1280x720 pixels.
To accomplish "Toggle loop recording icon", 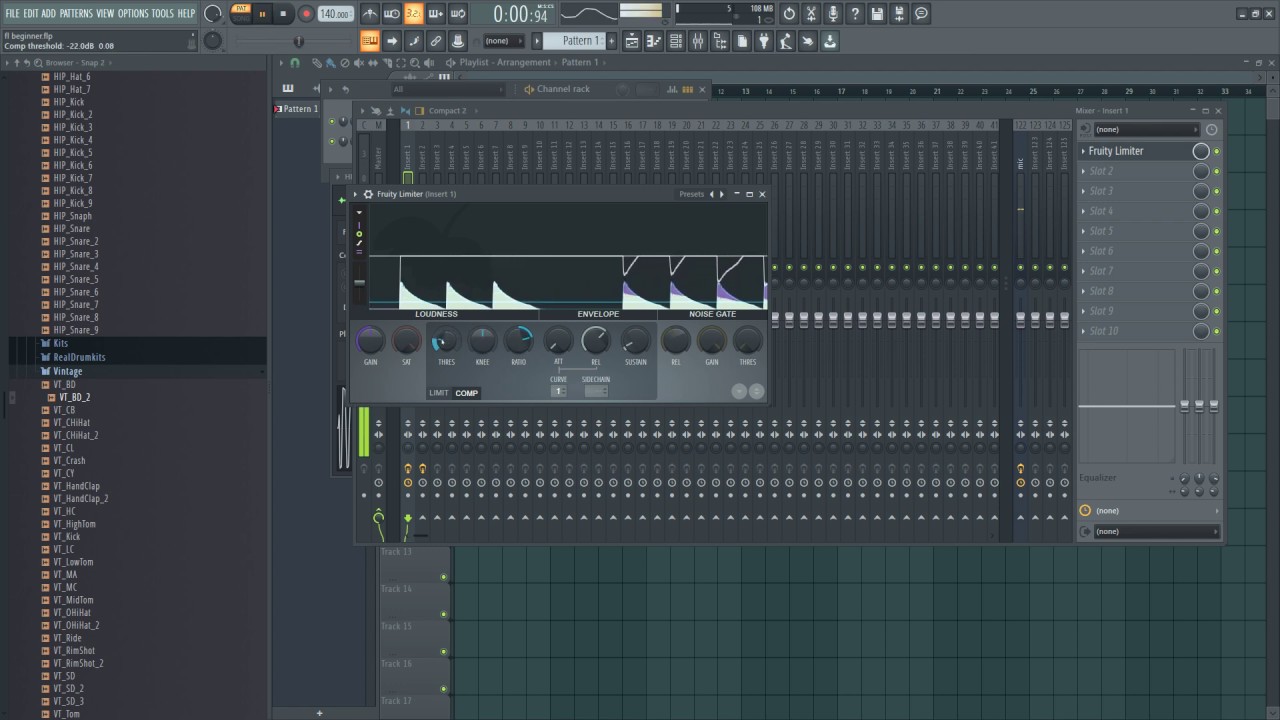I will pos(458,14).
